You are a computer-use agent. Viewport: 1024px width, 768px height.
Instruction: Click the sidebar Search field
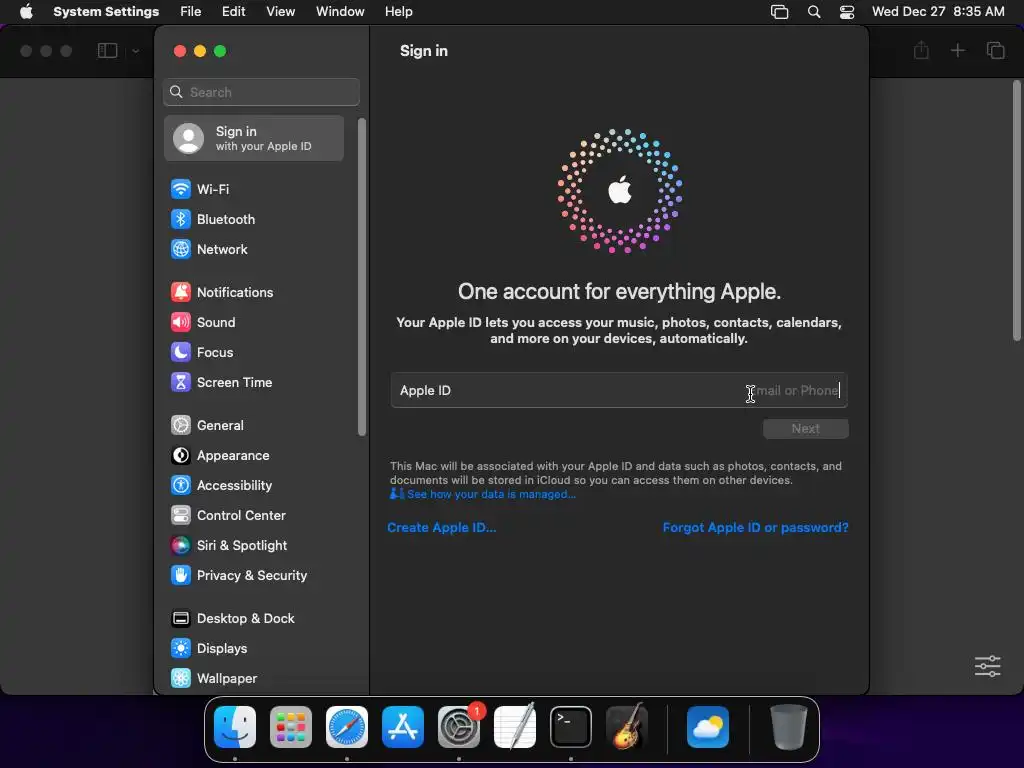(x=261, y=92)
